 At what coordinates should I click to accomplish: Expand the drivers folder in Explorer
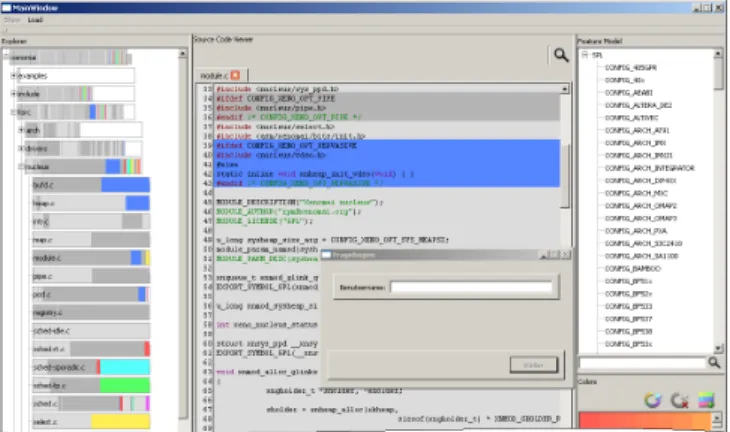click(x=21, y=148)
